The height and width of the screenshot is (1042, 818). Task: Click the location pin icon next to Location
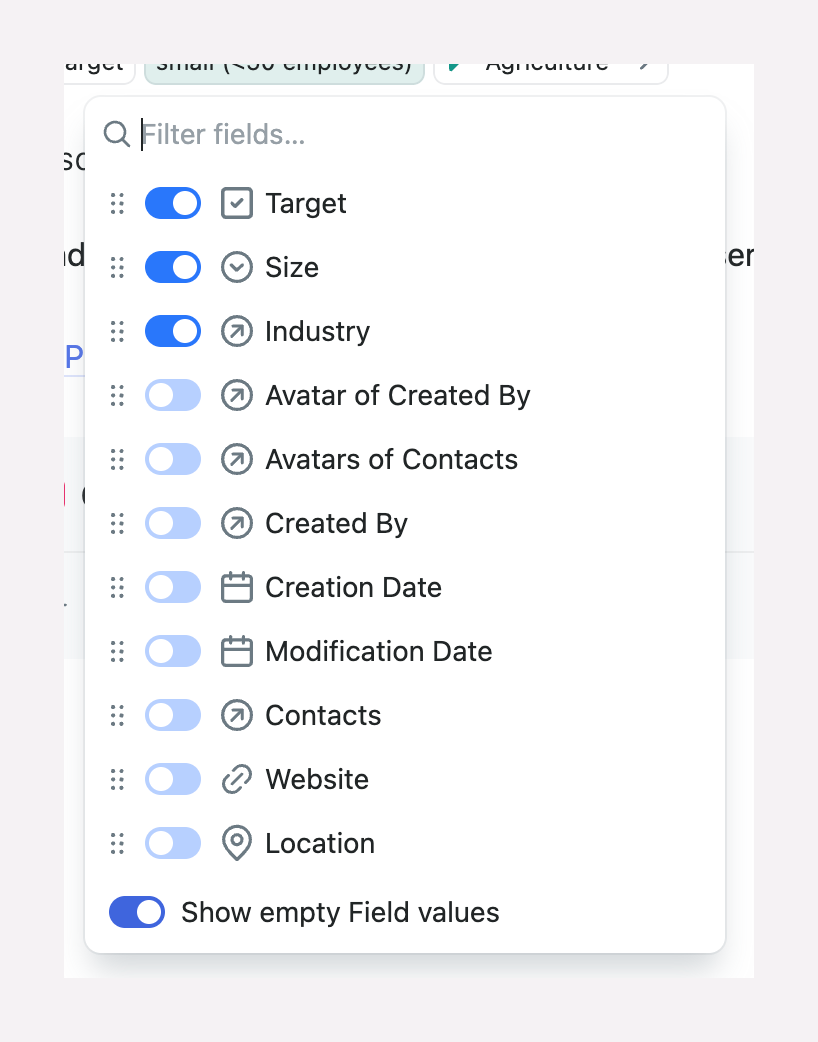tap(237, 843)
